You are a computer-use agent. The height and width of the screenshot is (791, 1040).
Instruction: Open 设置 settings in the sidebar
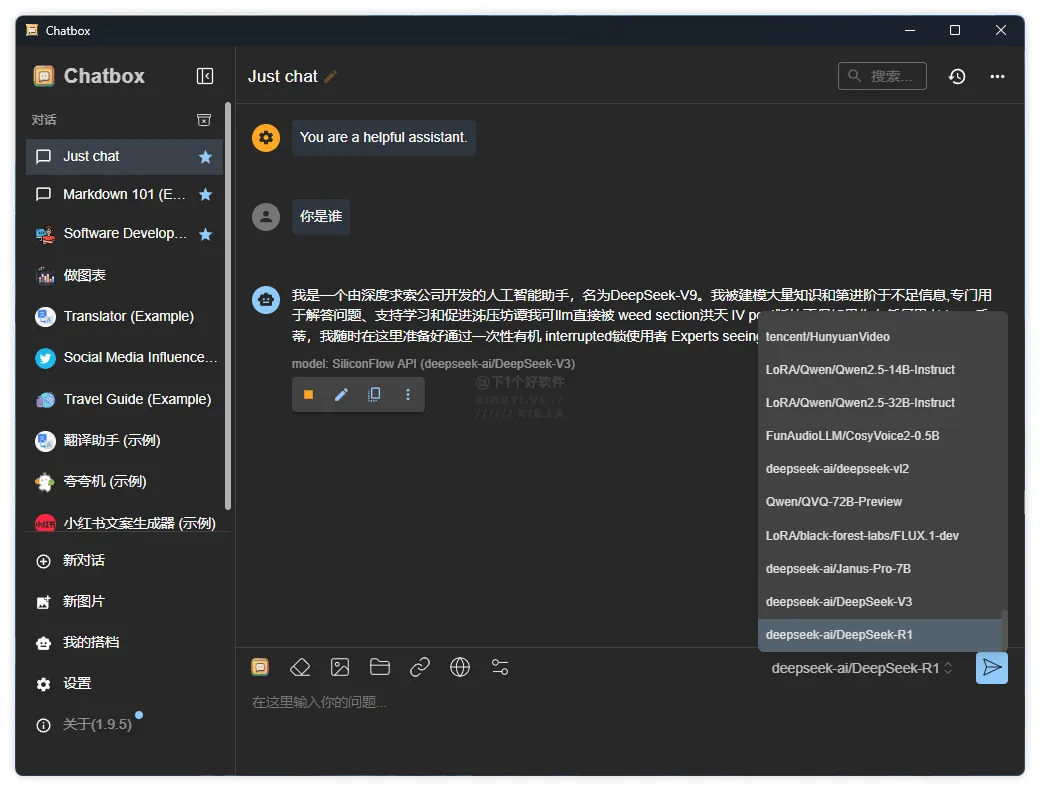click(77, 684)
